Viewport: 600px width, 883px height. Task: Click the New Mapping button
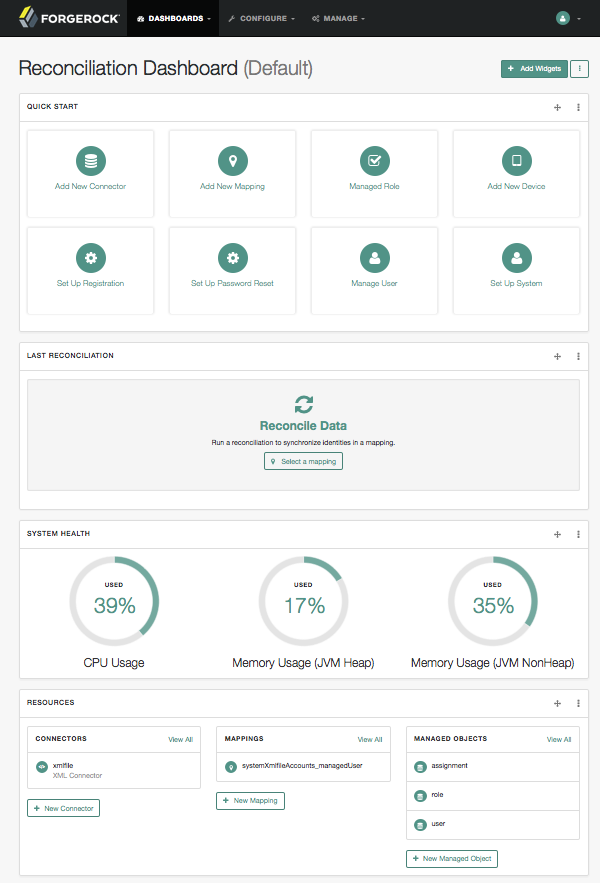[251, 800]
